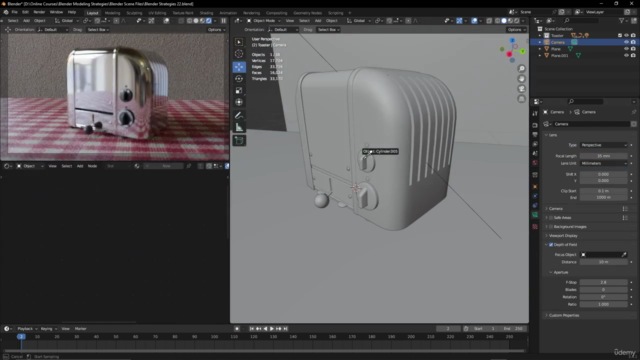
Task: Collapse the Lens panel
Action: (553, 135)
